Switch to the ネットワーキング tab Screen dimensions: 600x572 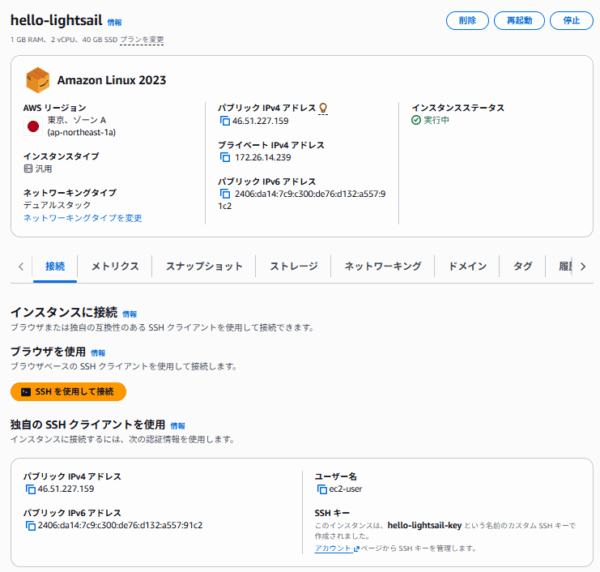[x=383, y=266]
